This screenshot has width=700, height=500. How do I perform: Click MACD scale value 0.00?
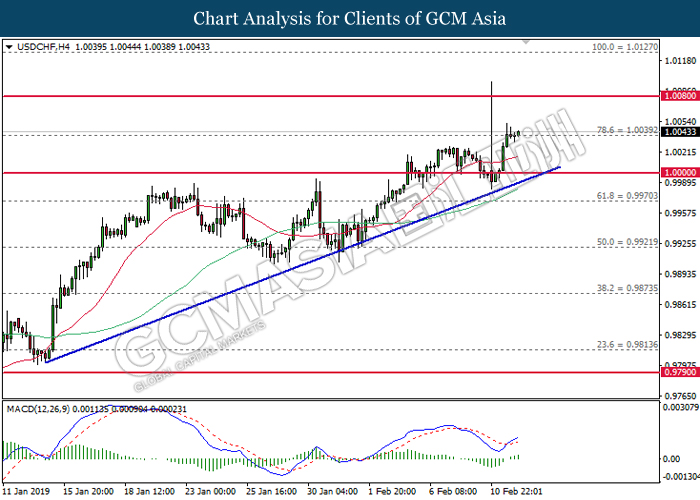pos(671,459)
